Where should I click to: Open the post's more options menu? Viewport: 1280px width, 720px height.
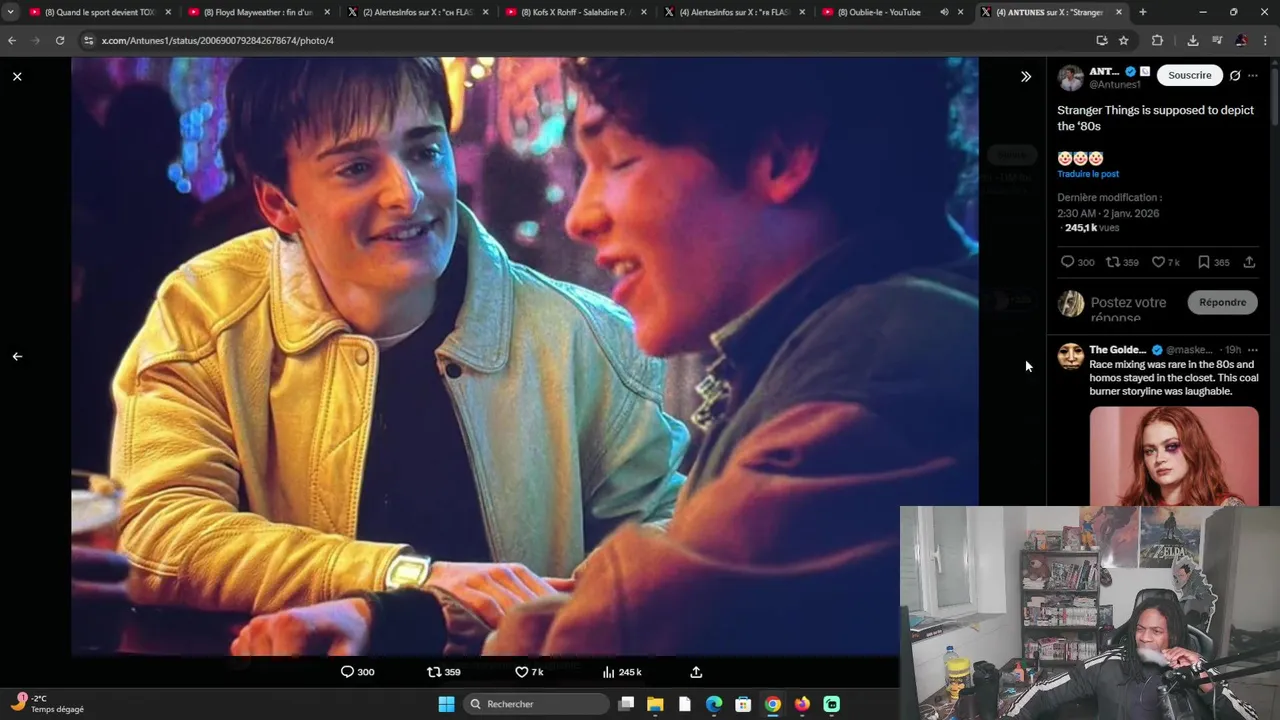1253,75
